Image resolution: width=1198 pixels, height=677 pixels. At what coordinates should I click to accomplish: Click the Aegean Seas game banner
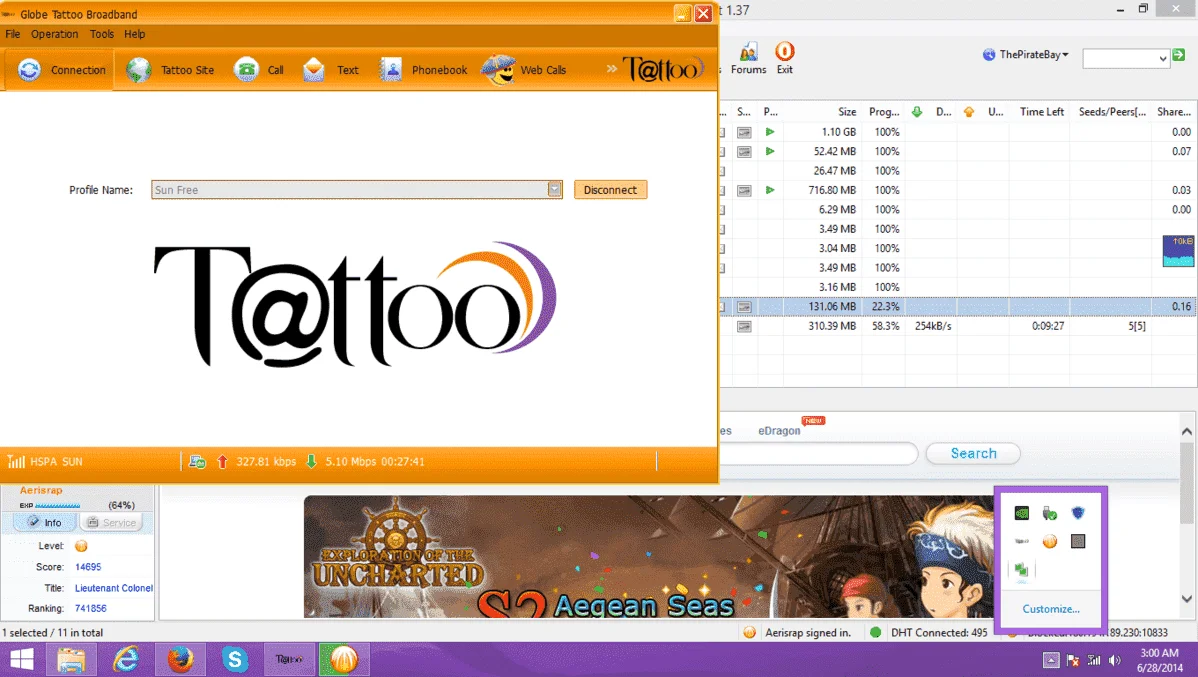[x=648, y=557]
